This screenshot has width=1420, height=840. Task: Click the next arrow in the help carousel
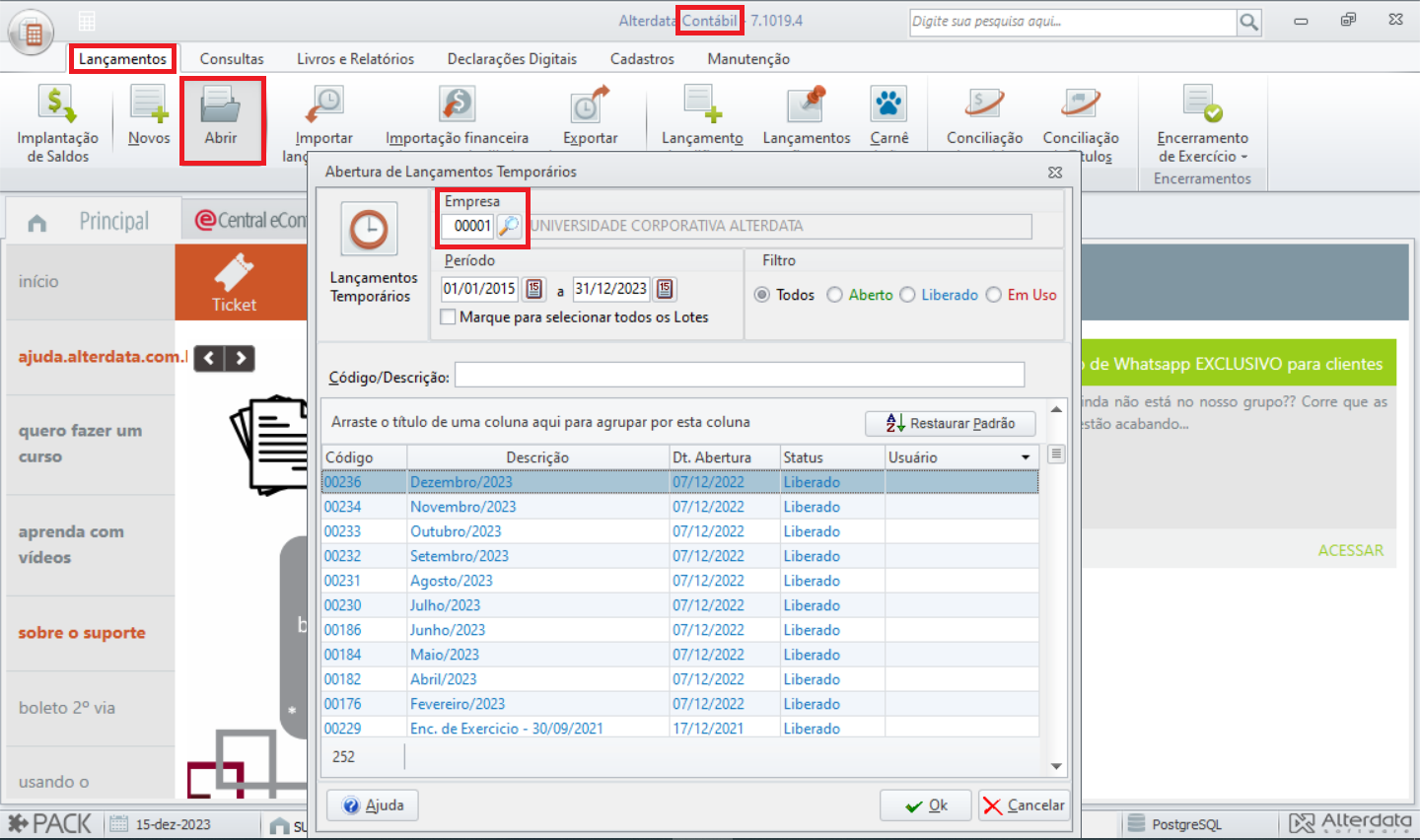pyautogui.click(x=241, y=358)
